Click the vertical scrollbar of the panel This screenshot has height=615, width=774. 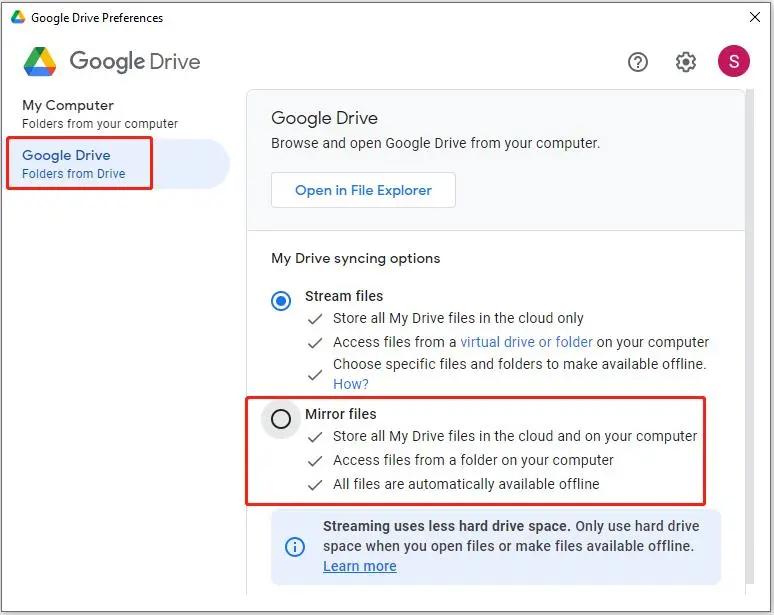[x=750, y=336]
